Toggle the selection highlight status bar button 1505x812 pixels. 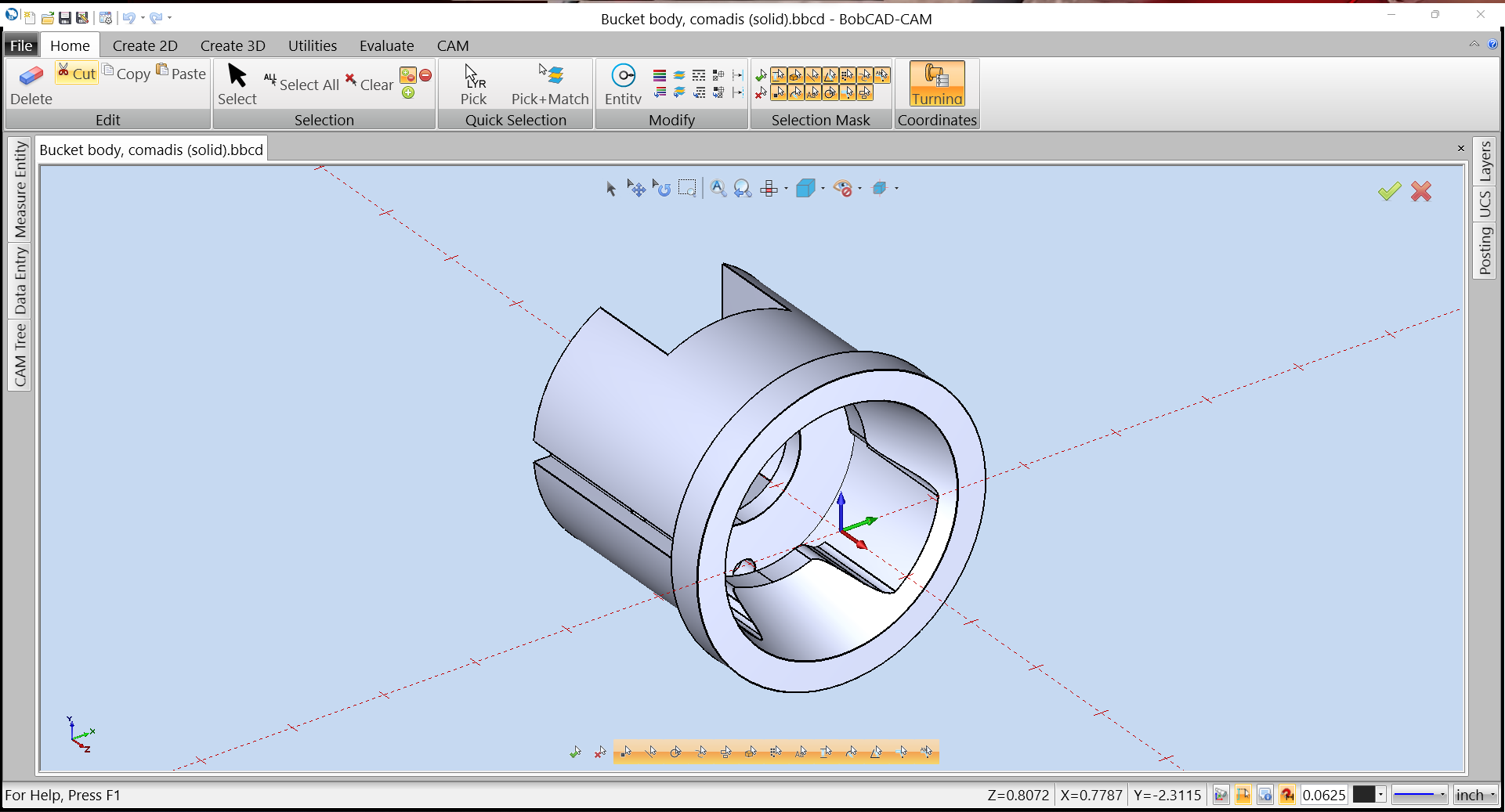1243,795
